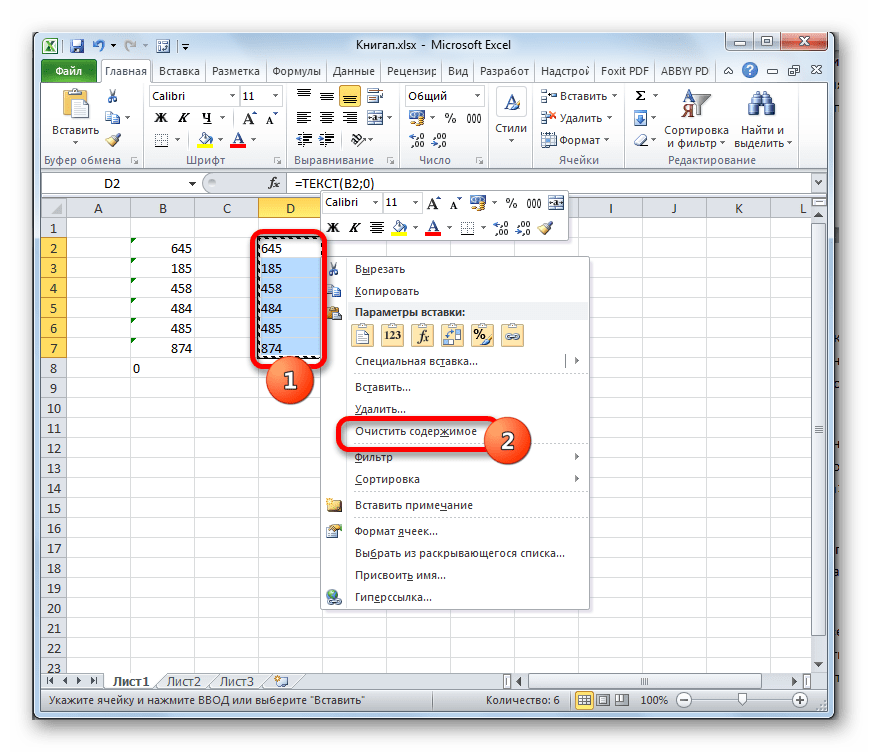871x752 pixels.
Task: Click the new sheet tab icon
Action: tap(282, 681)
